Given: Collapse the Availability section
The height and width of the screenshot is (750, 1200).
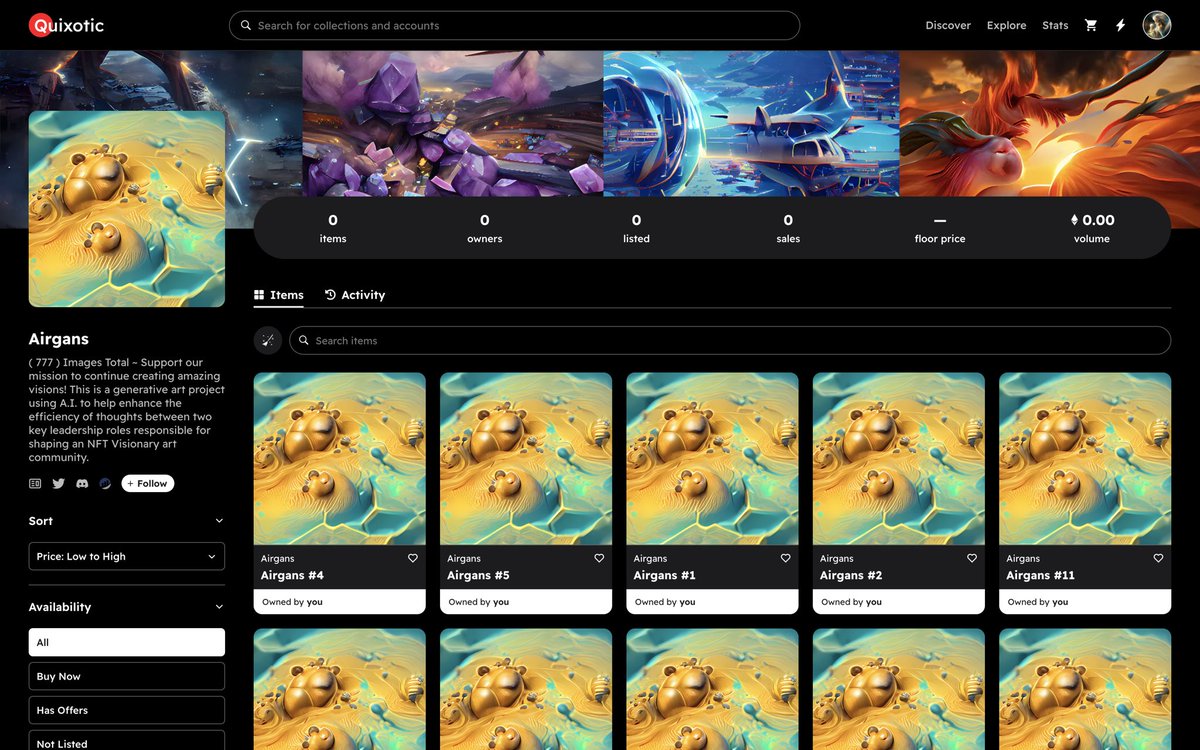Looking at the screenshot, I should point(219,607).
